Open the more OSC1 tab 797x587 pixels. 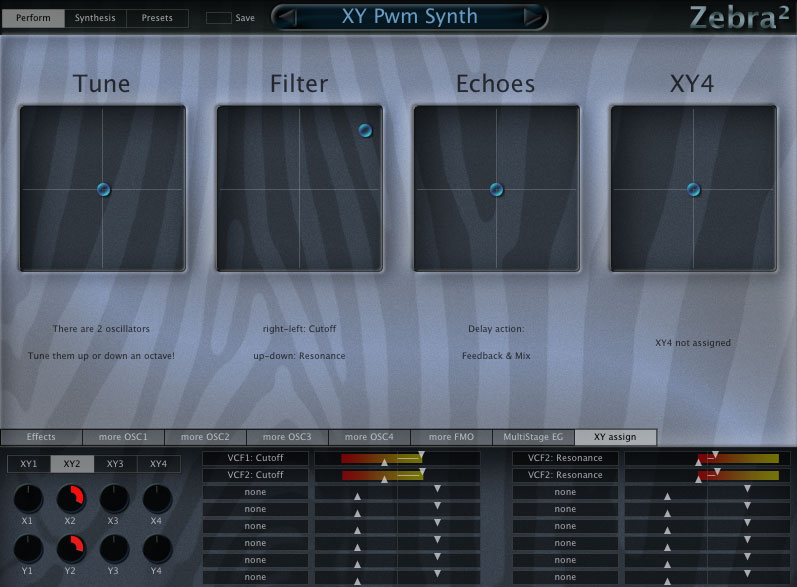123,437
